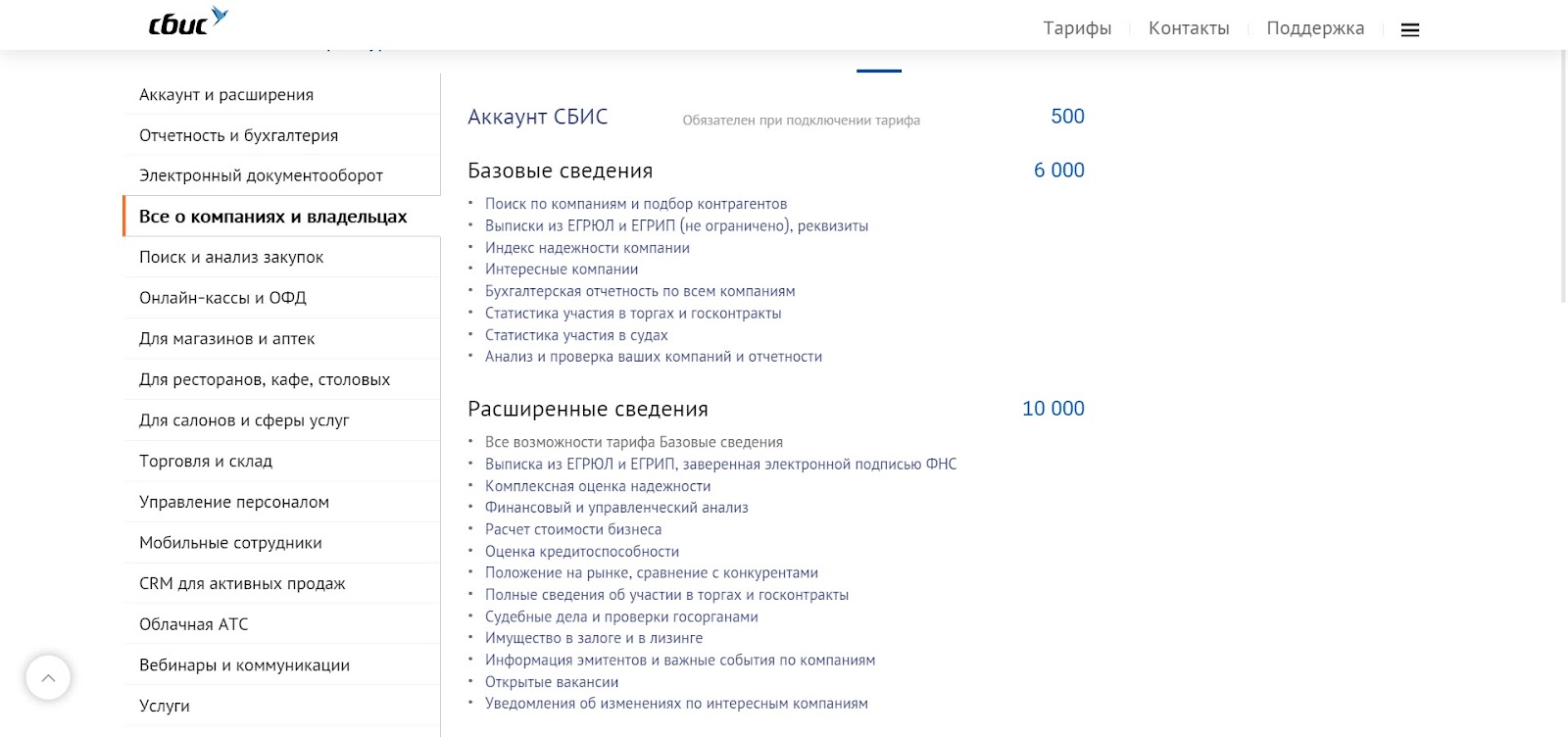Open Оценка кредитоспособности feature link
Viewport: 1568px width, 737px height.
[x=582, y=551]
